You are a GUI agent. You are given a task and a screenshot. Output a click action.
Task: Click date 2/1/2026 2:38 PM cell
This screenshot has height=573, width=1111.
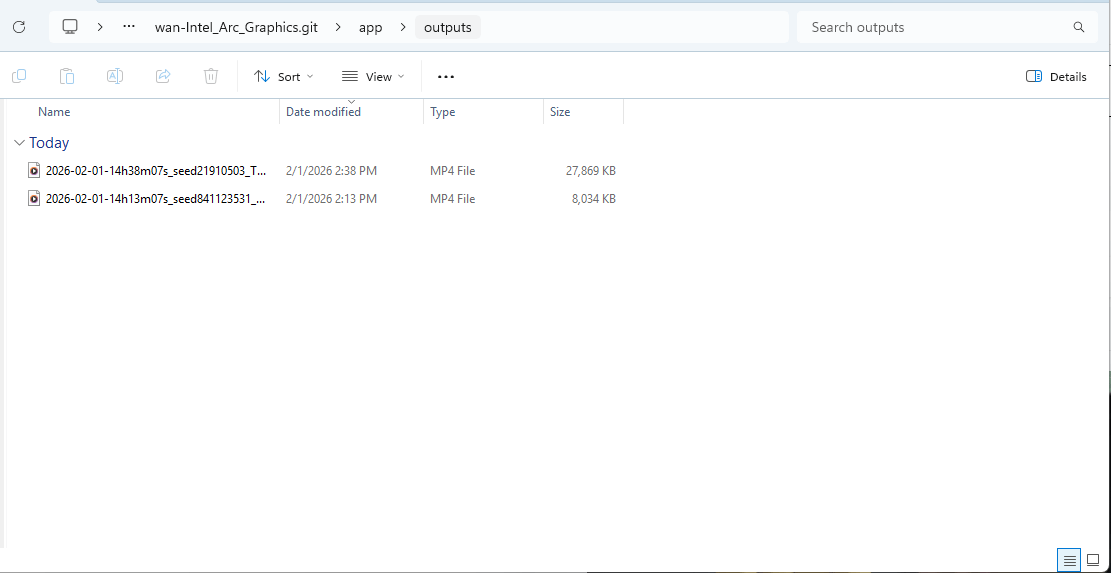(x=332, y=171)
